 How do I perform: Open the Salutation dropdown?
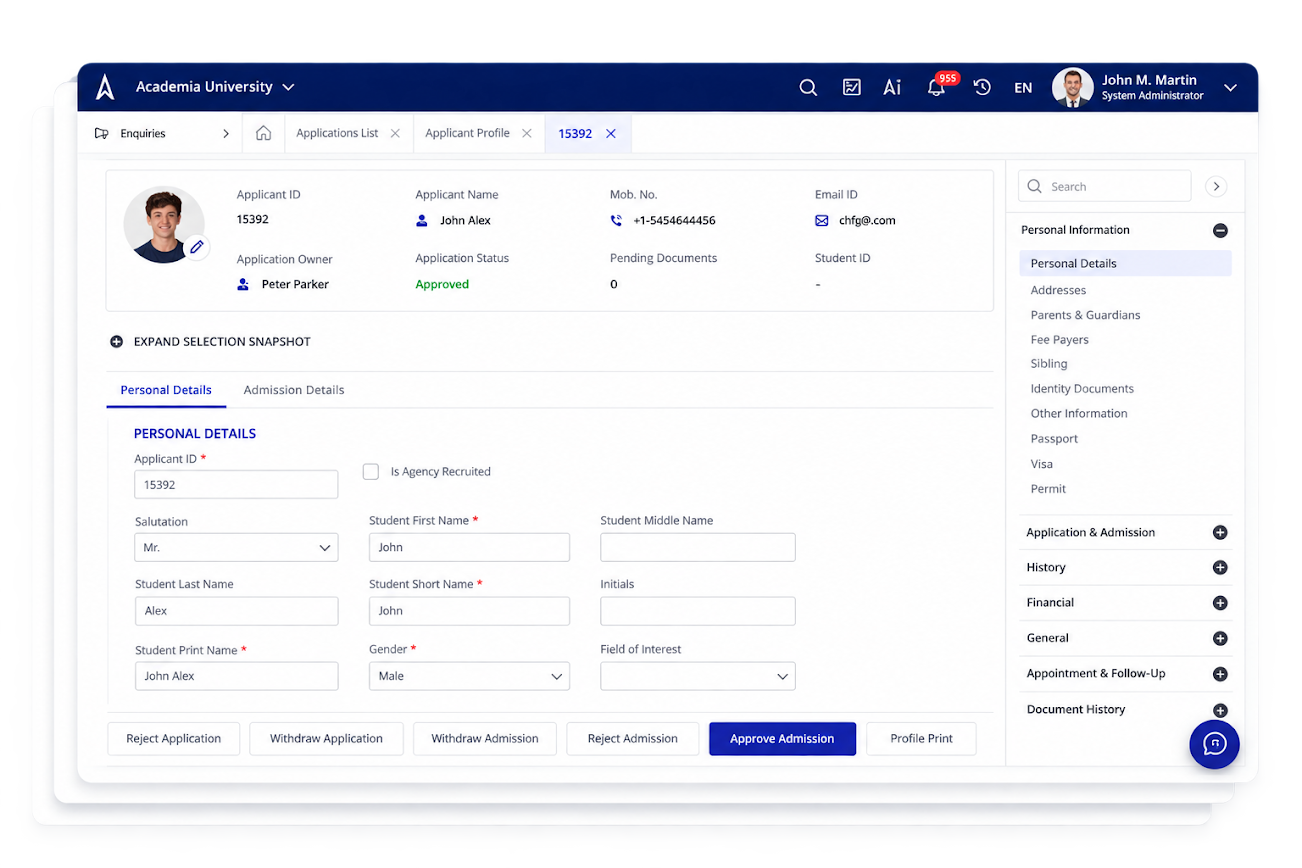(236, 548)
